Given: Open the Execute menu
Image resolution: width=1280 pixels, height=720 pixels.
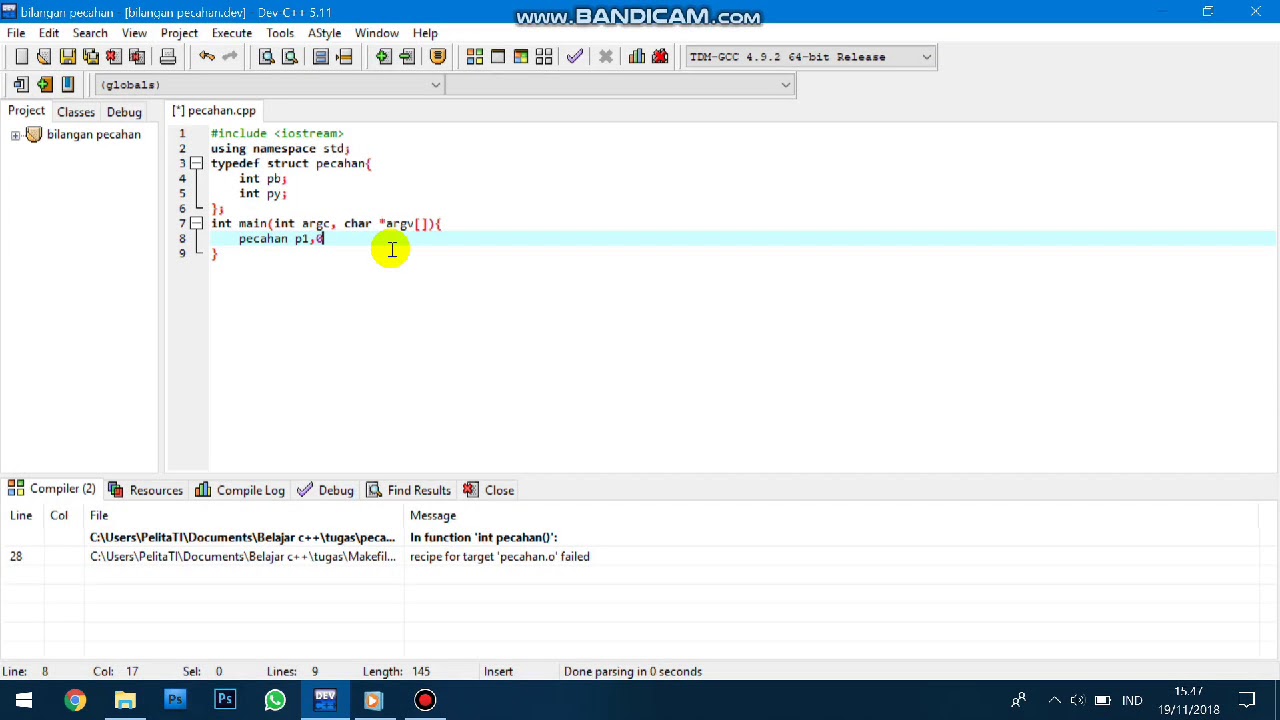Looking at the screenshot, I should tap(231, 33).
